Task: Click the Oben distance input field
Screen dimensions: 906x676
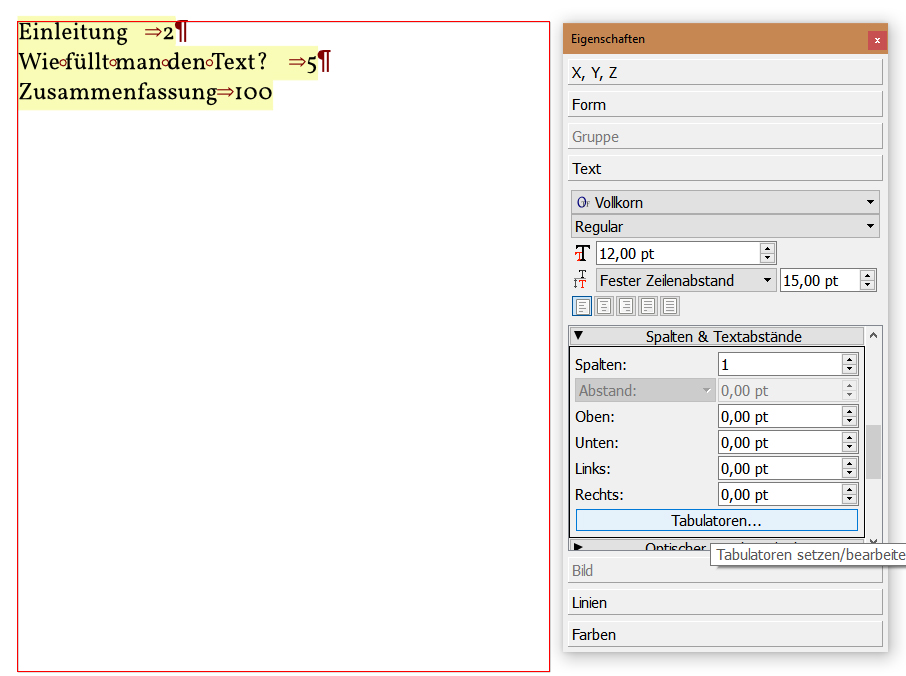Action: tap(779, 417)
